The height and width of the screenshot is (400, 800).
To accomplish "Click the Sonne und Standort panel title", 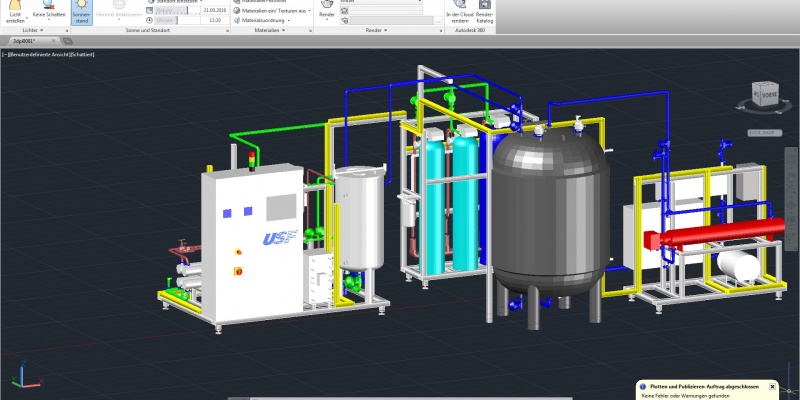I will (x=147, y=30).
